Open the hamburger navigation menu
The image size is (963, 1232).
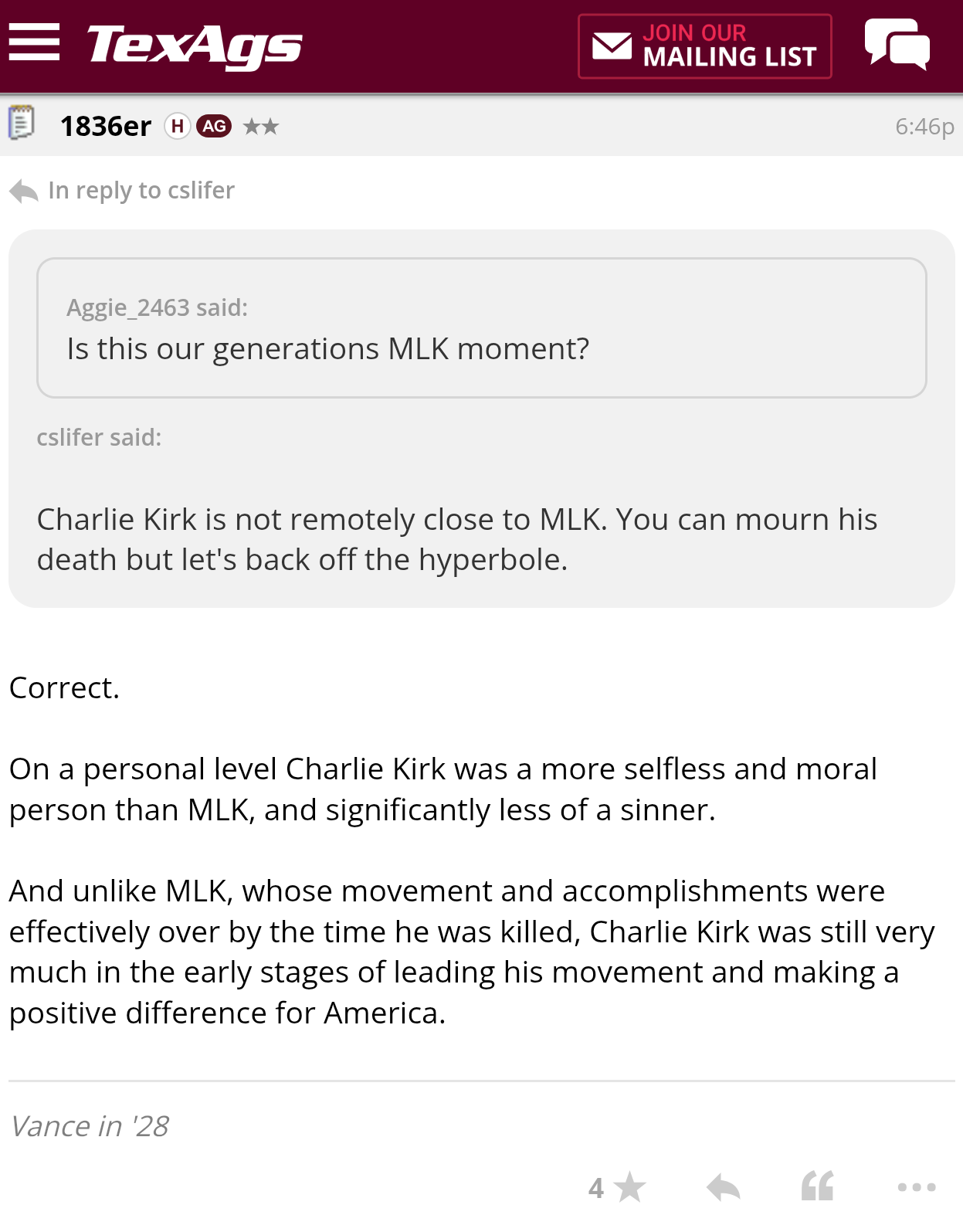click(x=34, y=42)
